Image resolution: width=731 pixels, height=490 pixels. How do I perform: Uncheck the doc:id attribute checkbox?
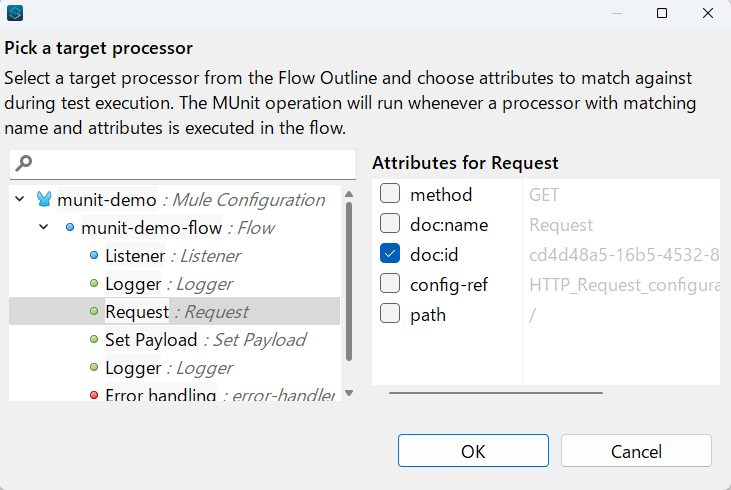tap(390, 255)
